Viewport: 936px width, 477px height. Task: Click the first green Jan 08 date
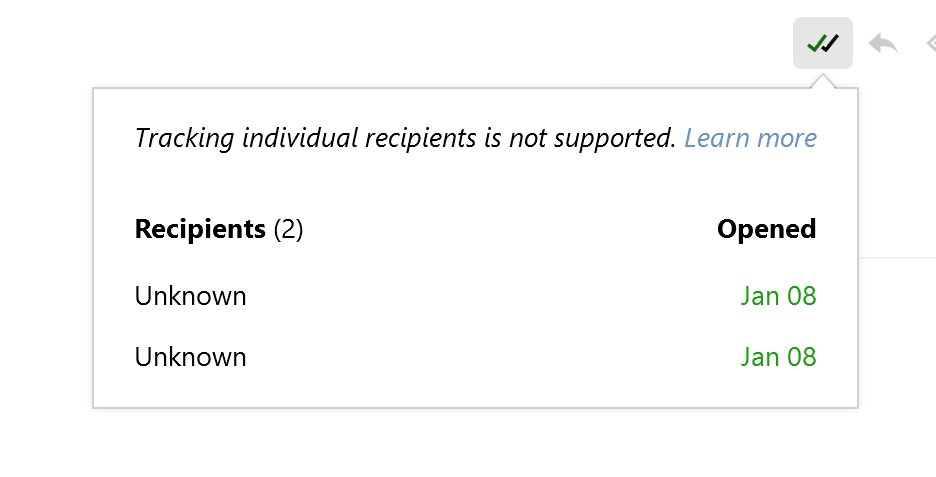(778, 296)
